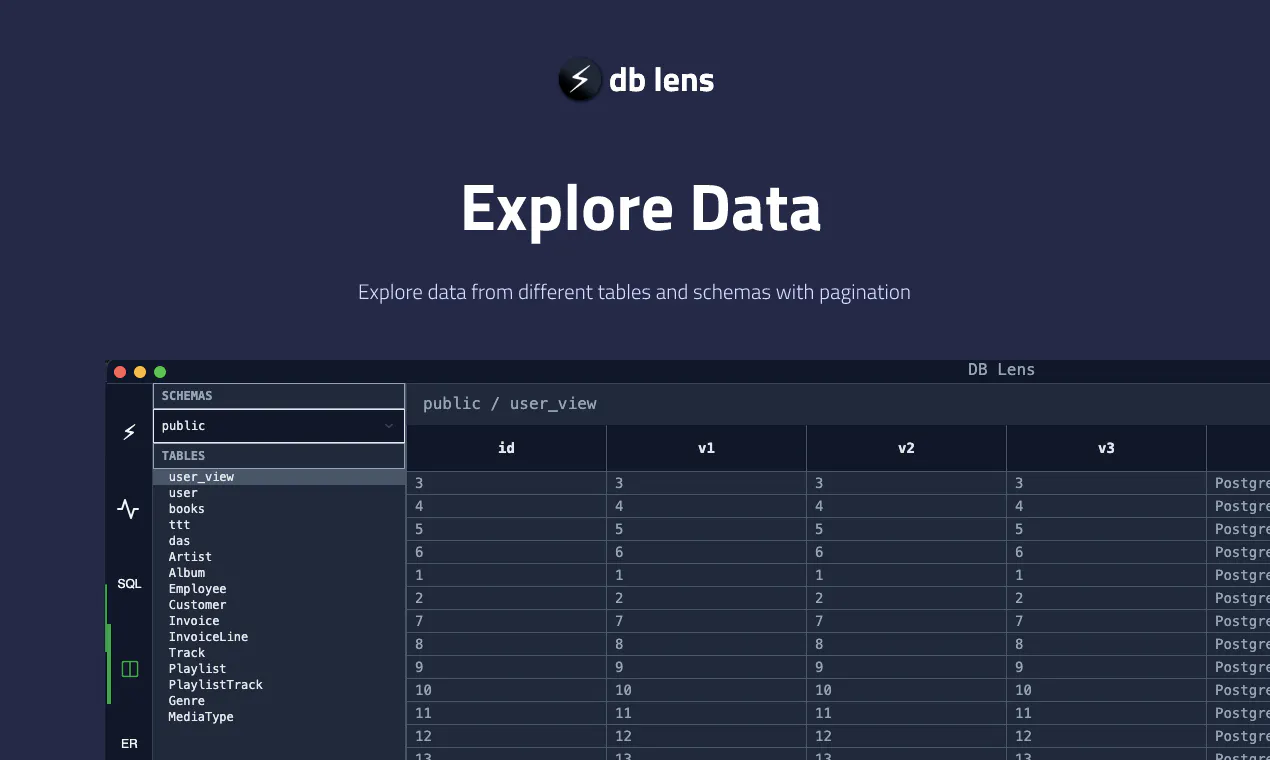This screenshot has width=1270, height=760.
Task: Open the activity monitor pulse icon
Action: [128, 508]
